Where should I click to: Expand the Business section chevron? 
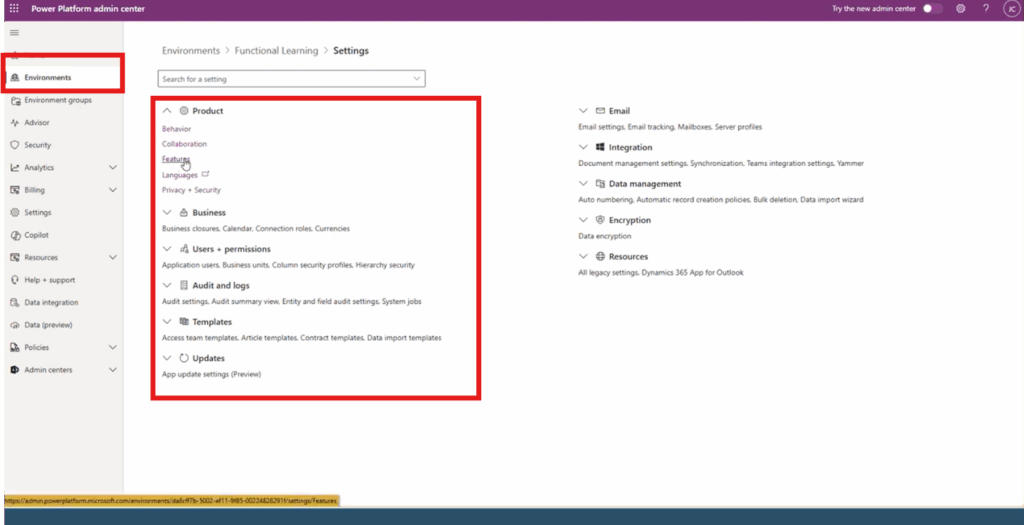[x=167, y=213]
